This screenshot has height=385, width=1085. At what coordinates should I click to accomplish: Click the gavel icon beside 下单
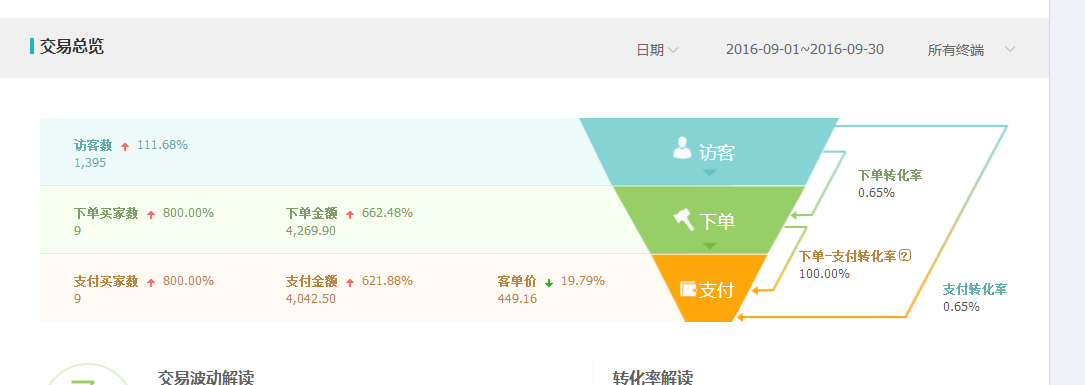[684, 220]
